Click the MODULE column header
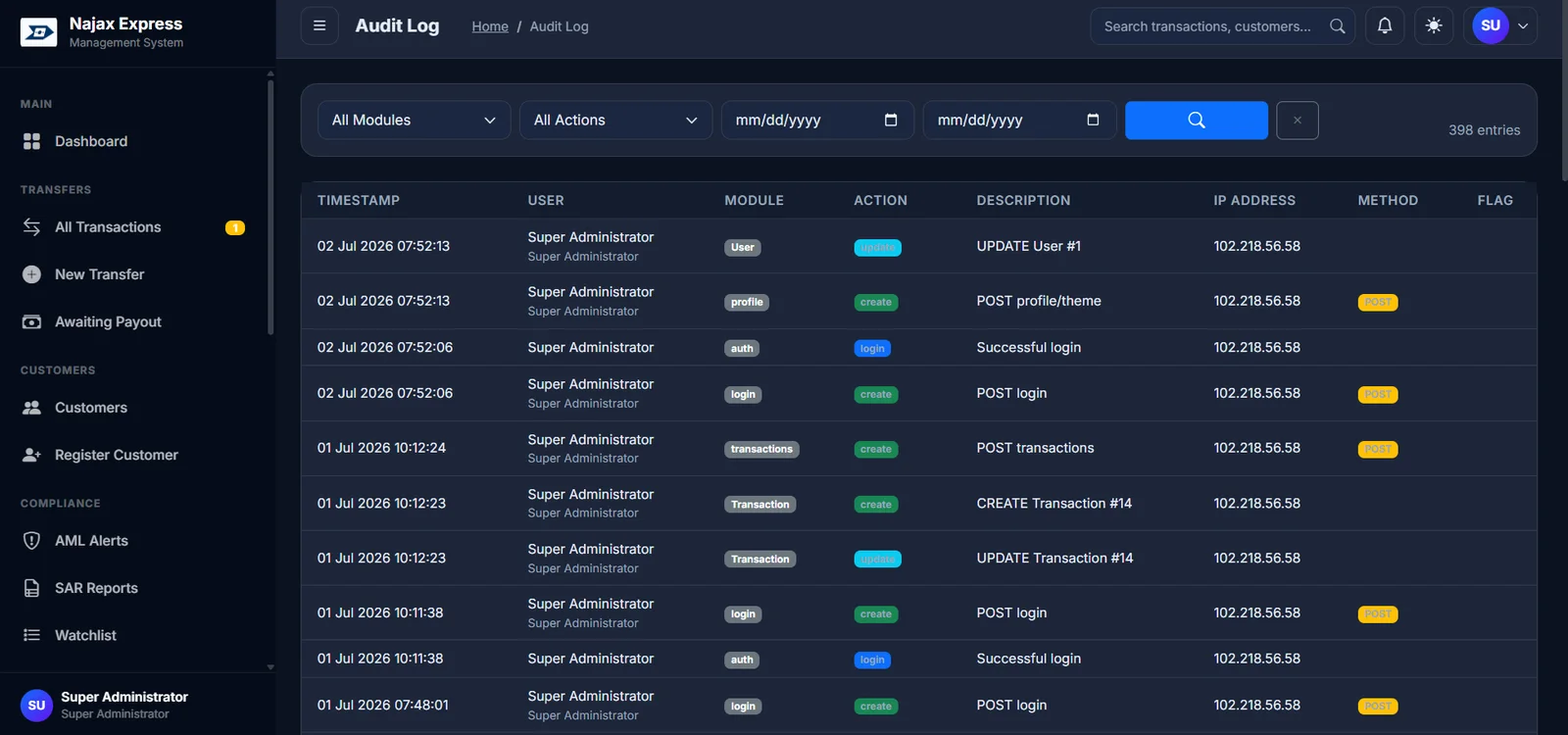The width and height of the screenshot is (1568, 735). (x=754, y=200)
